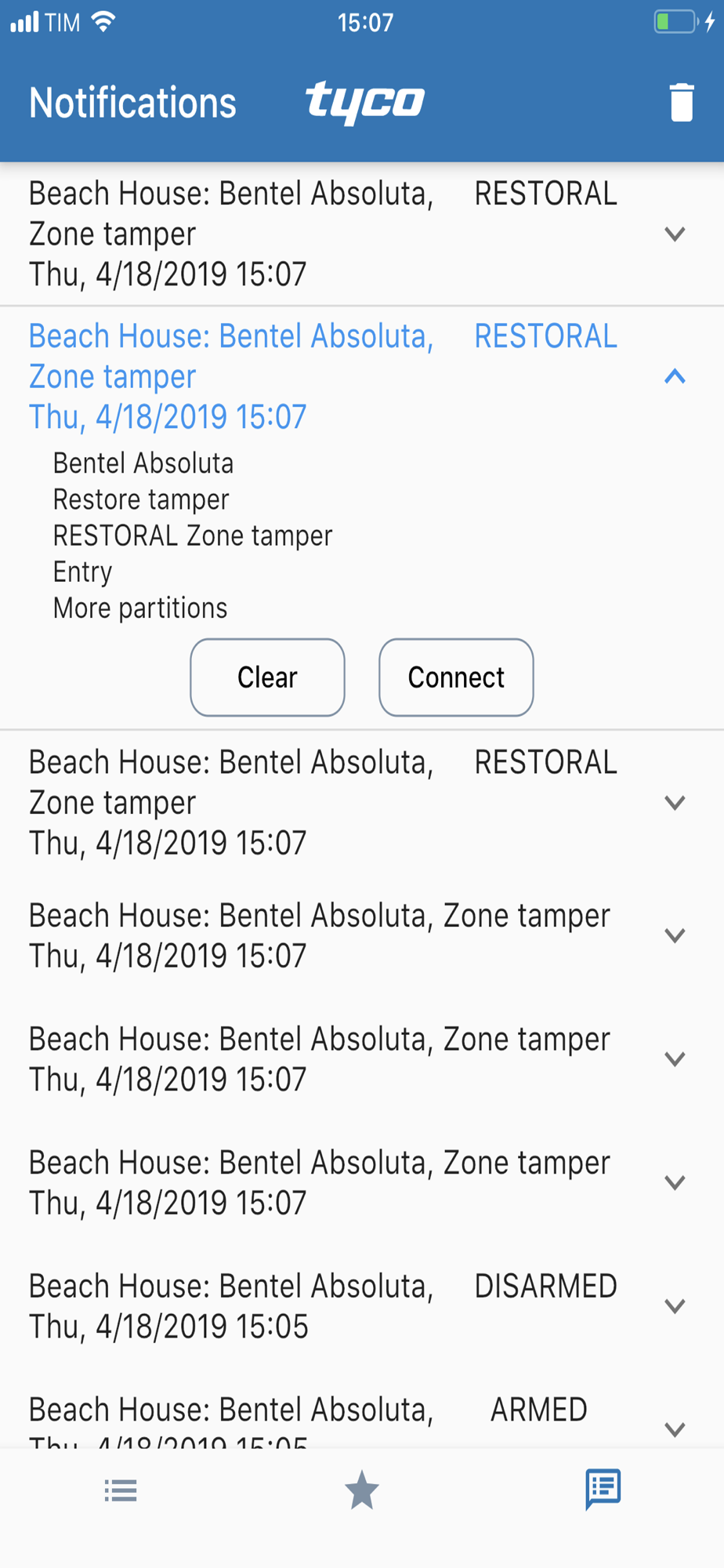Select the notifications message tab icon
724x1568 pixels.
(x=603, y=1488)
